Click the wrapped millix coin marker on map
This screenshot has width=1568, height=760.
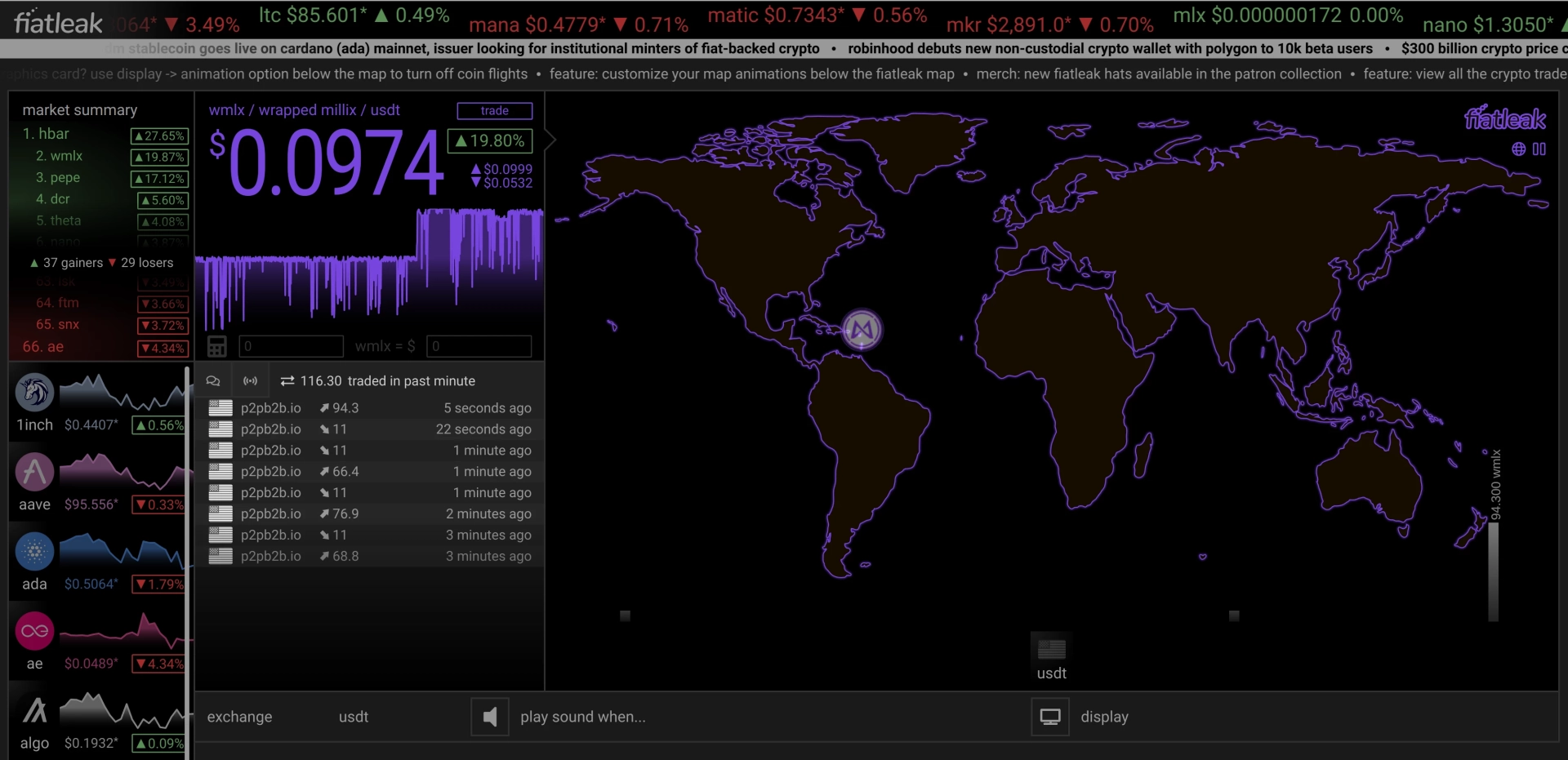862,330
